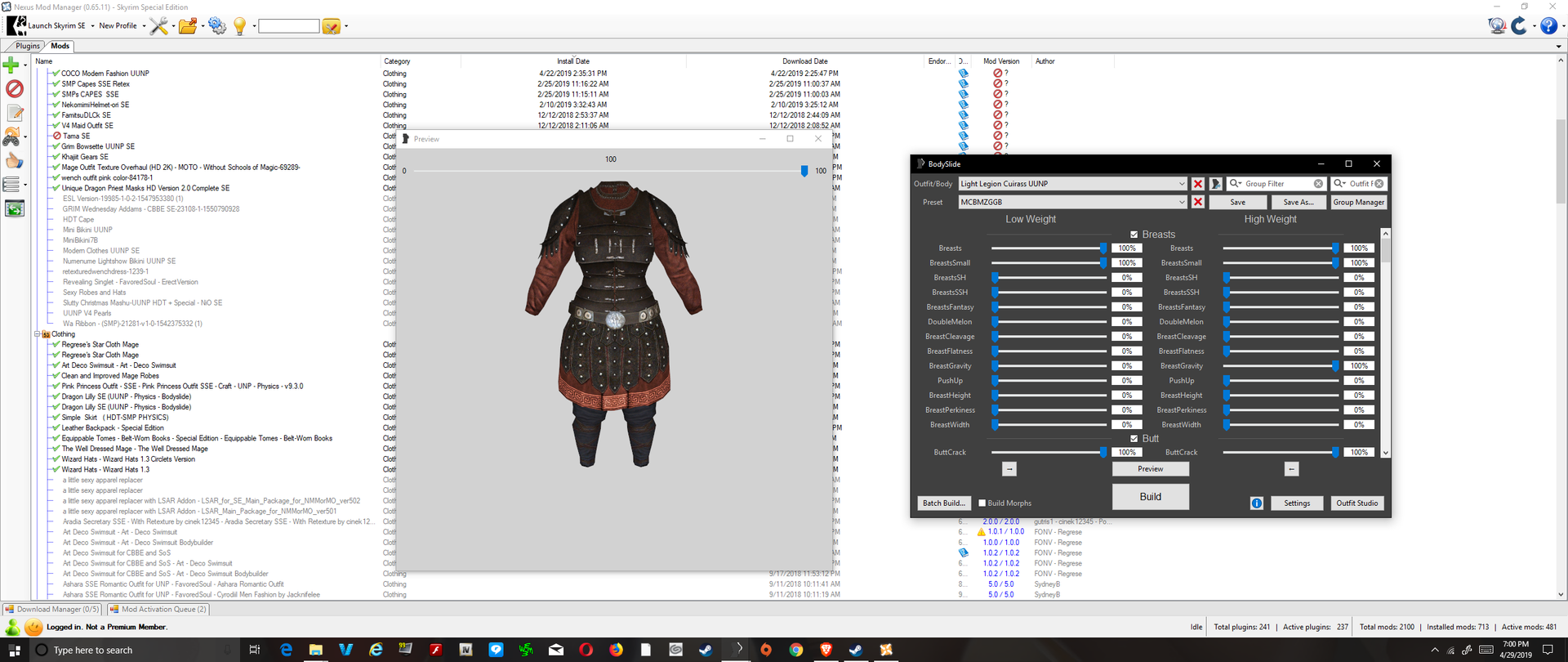Viewport: 1568px width, 662px height.
Task: Open the folders icon dropdown arrow
Action: pyautogui.click(x=203, y=26)
